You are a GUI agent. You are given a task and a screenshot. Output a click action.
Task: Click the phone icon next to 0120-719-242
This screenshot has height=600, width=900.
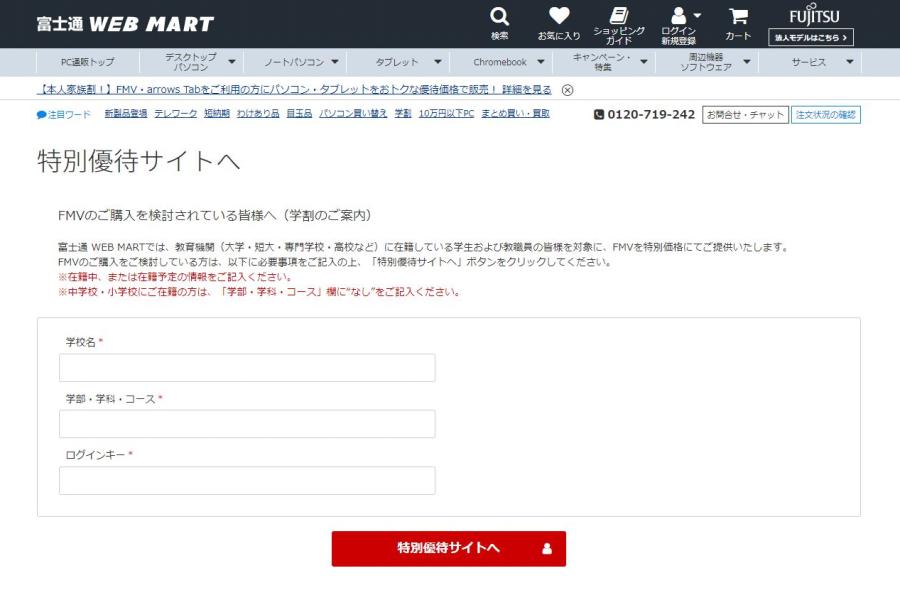[x=599, y=114]
